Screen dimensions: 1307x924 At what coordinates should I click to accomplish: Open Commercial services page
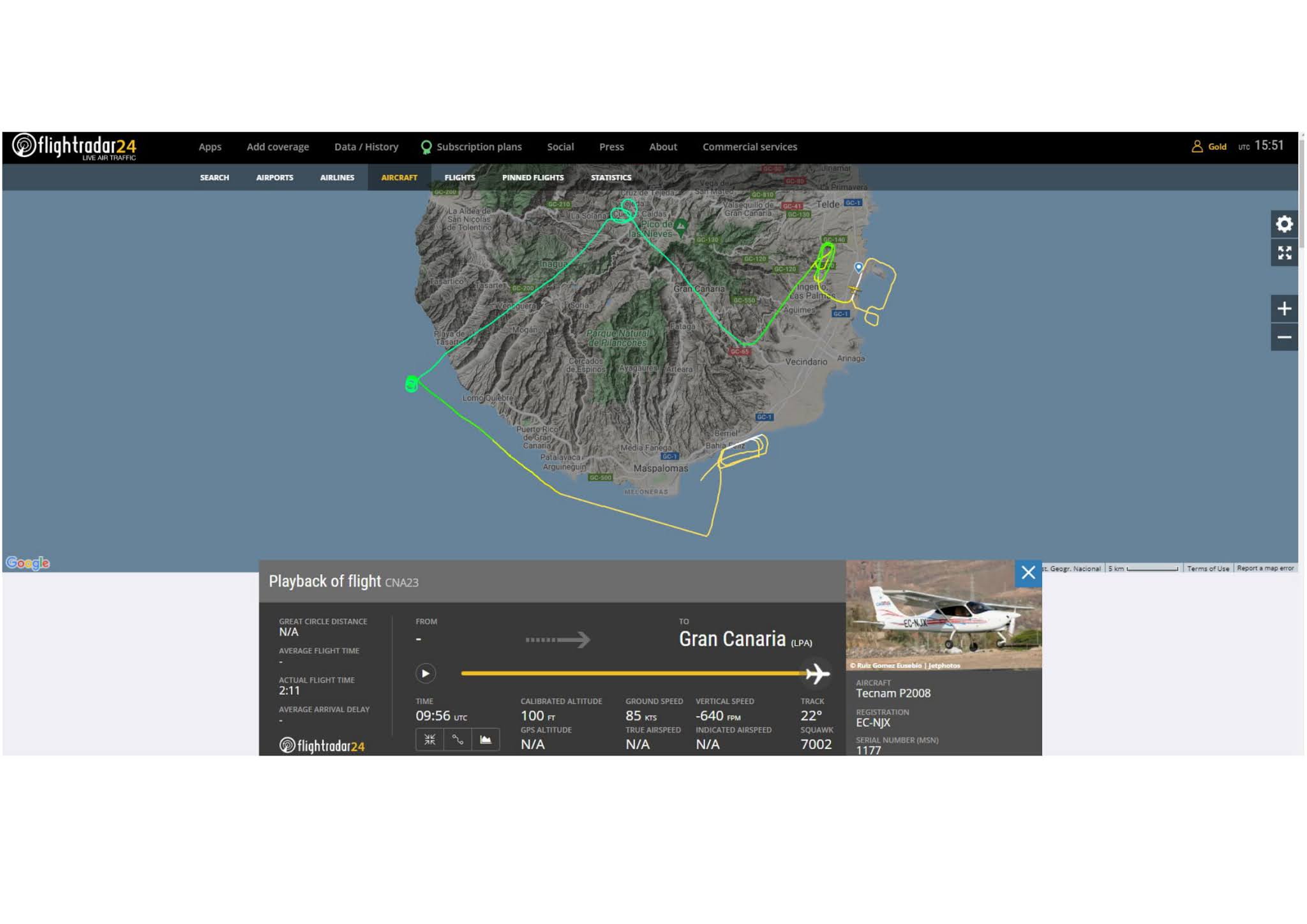(750, 147)
